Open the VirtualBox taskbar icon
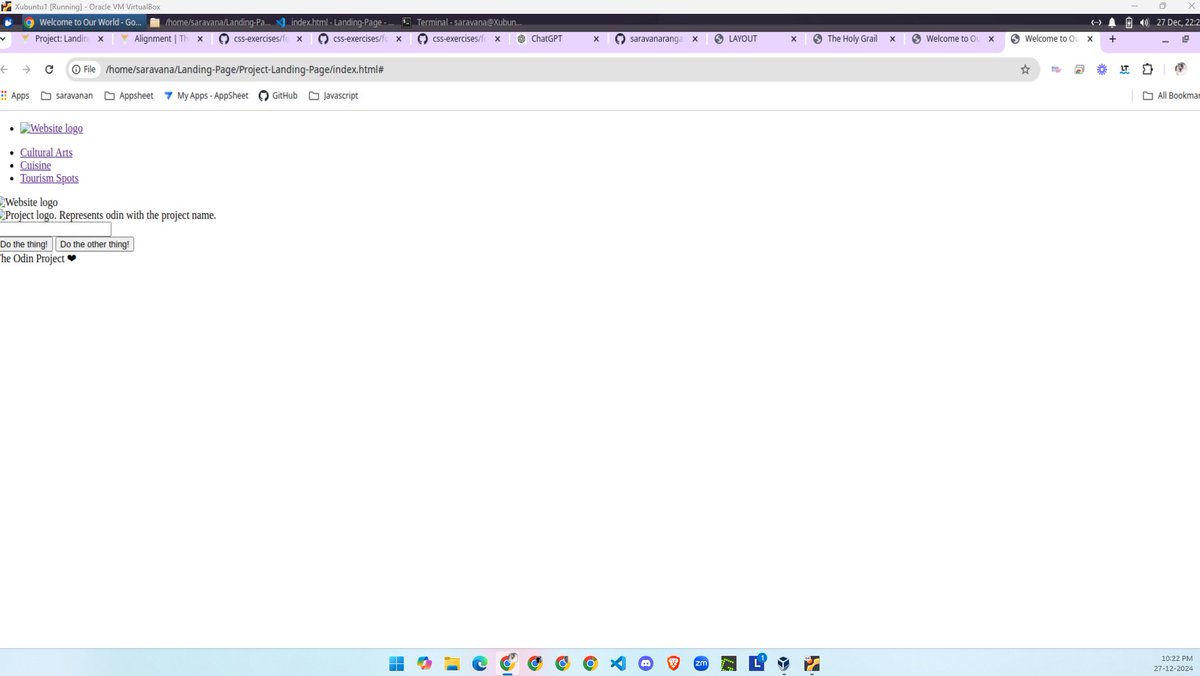The image size is (1200, 676). tap(785, 663)
